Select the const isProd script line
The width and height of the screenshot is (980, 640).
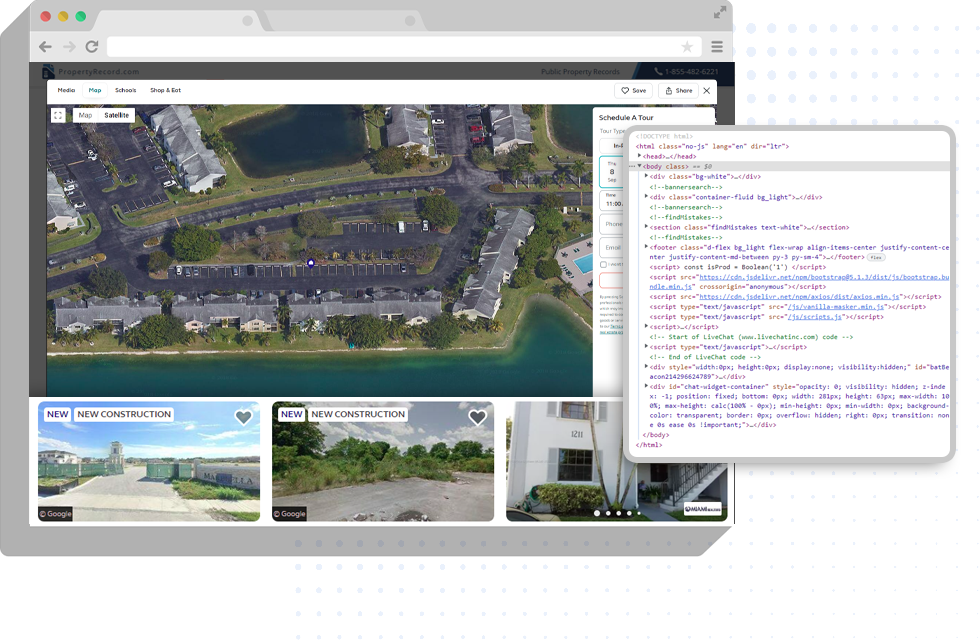click(x=738, y=267)
